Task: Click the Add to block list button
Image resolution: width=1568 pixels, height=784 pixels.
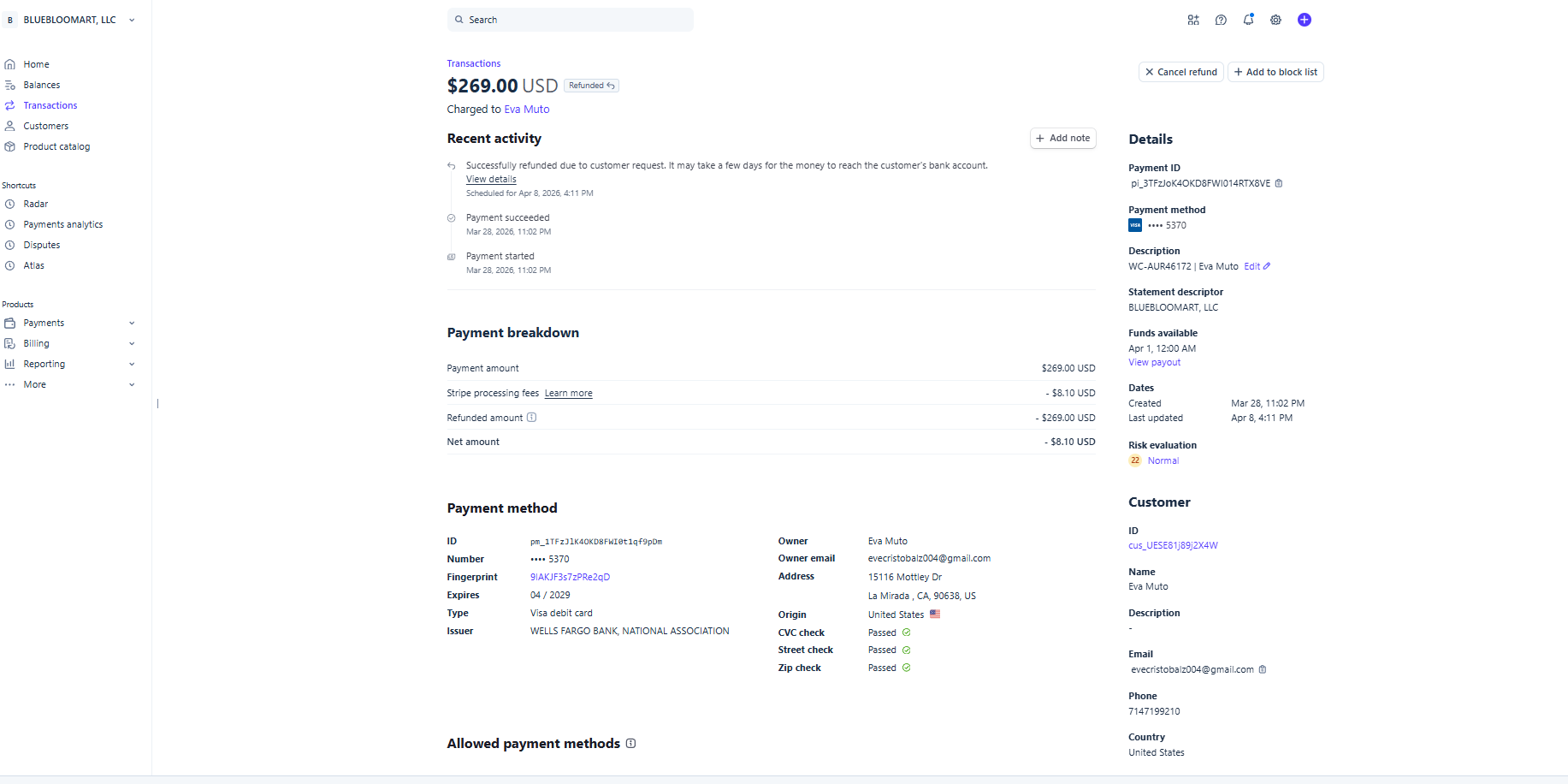Action: 1275,72
